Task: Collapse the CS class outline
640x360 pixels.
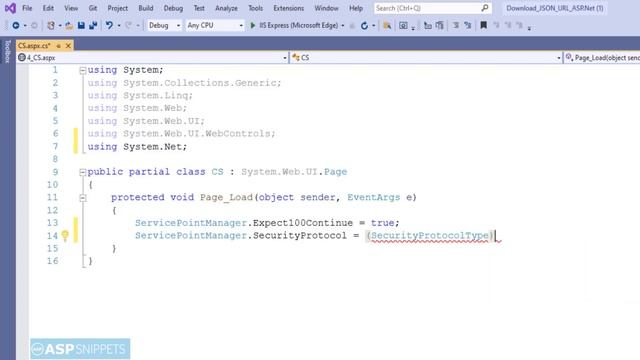Action: [82, 172]
